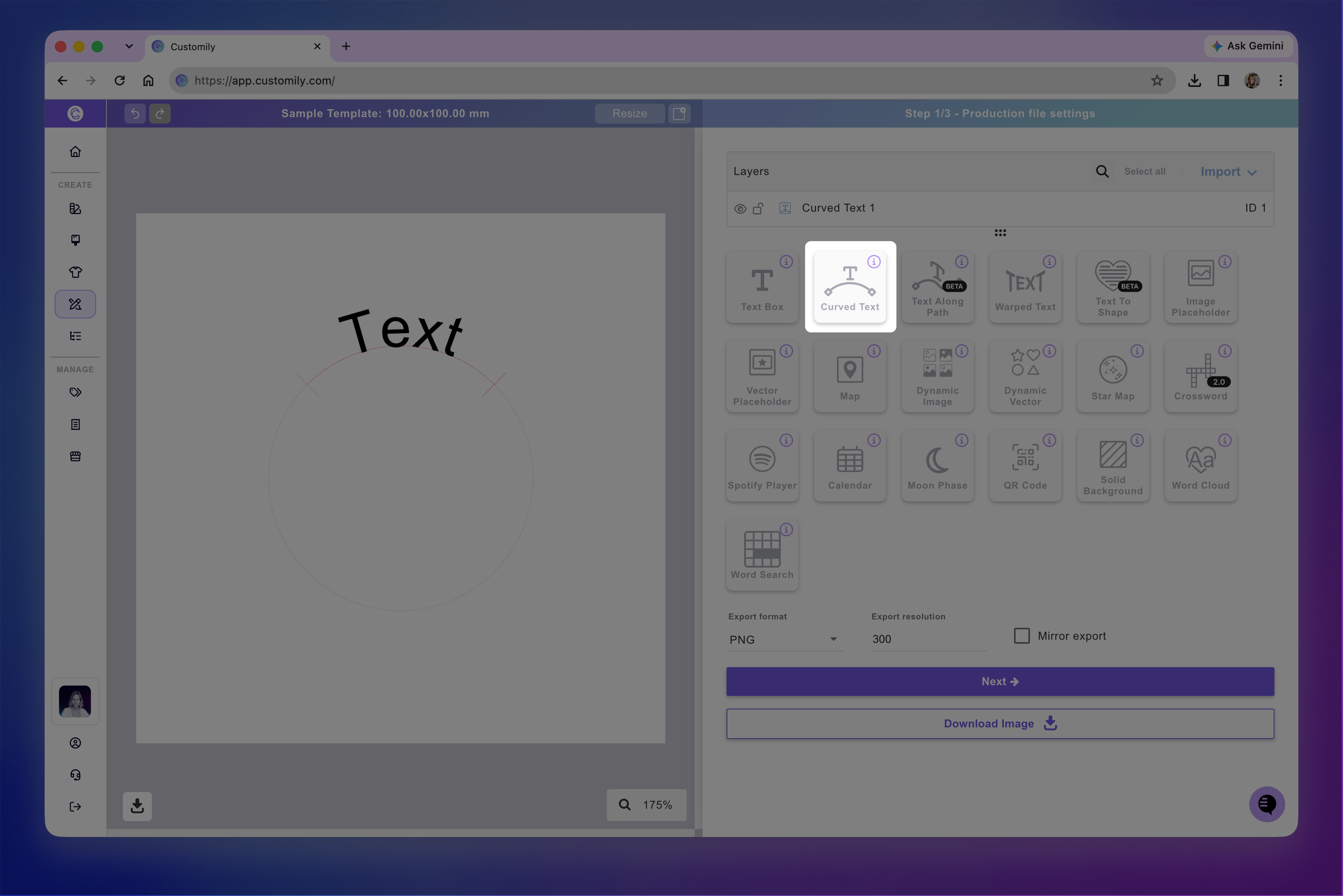Add an Image Placeholder element
The width and height of the screenshot is (1343, 896).
pyautogui.click(x=1201, y=287)
